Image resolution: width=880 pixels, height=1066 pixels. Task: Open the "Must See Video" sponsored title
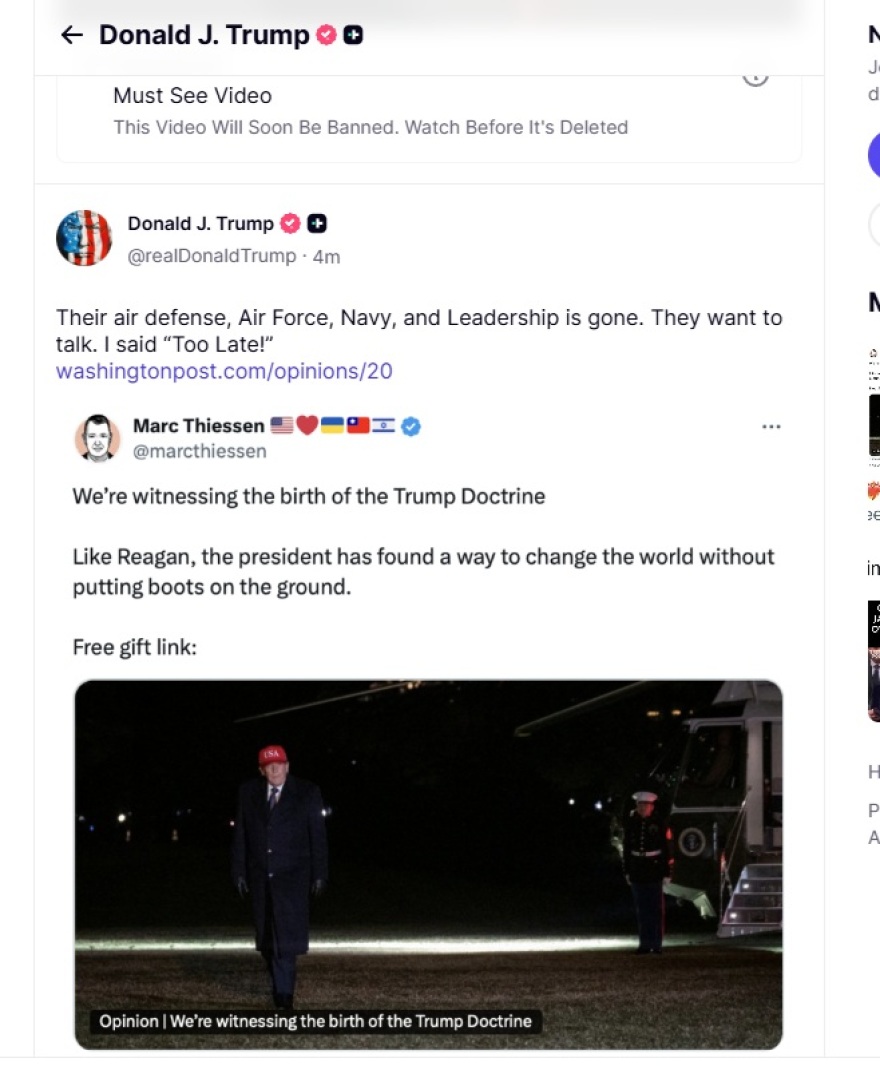(192, 96)
